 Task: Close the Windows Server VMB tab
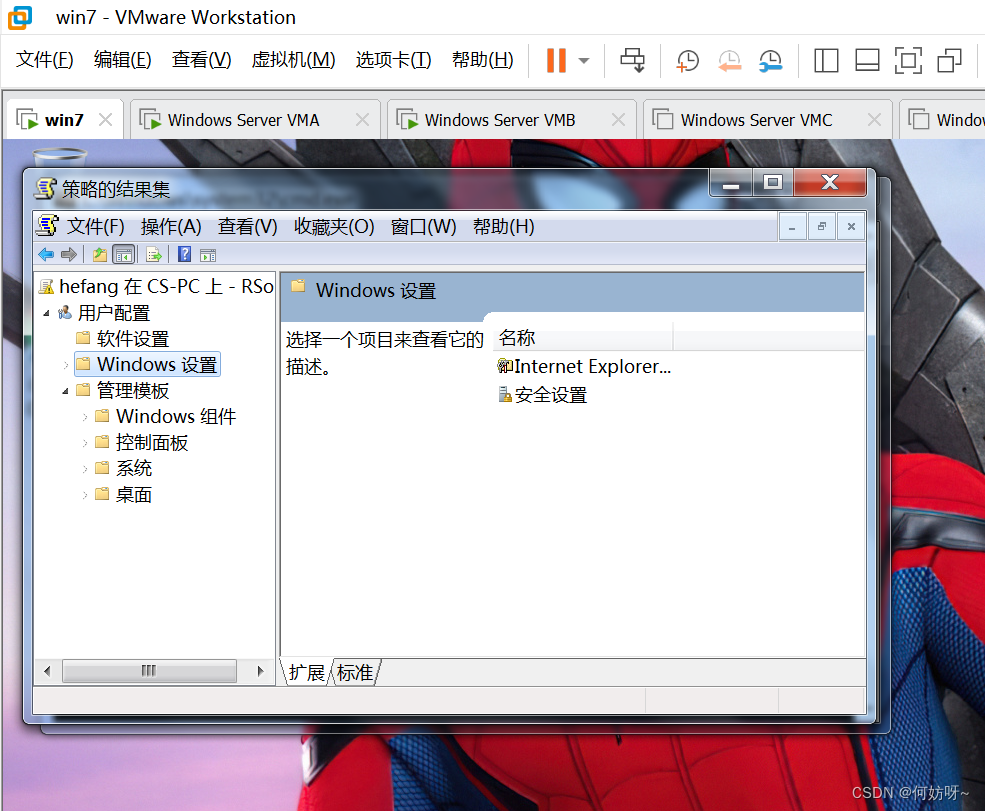618,119
